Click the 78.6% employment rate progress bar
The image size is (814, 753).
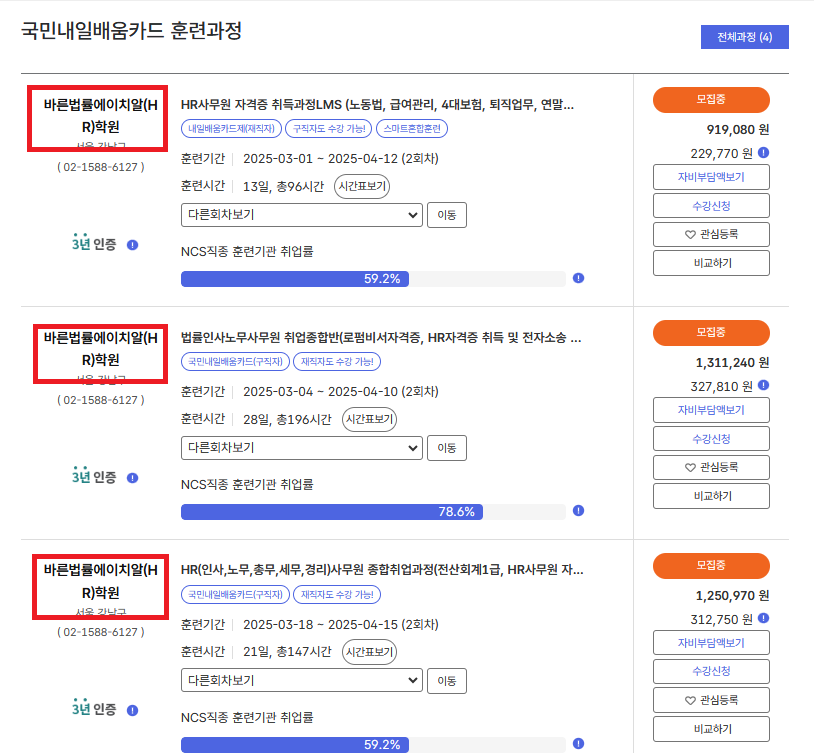click(372, 511)
